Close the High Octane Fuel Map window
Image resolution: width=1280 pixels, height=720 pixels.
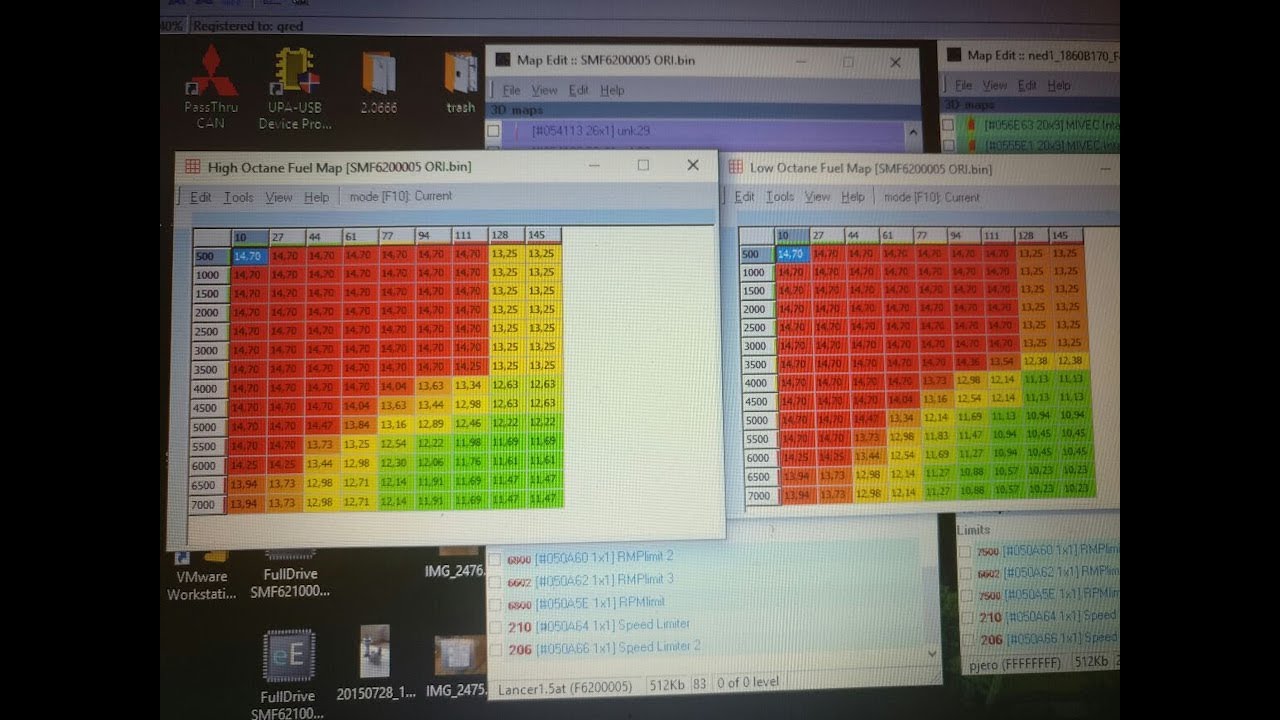pyautogui.click(x=693, y=165)
